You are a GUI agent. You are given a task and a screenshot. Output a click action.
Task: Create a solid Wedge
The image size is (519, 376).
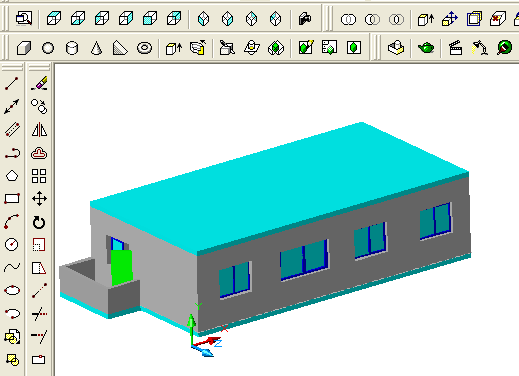[120, 48]
